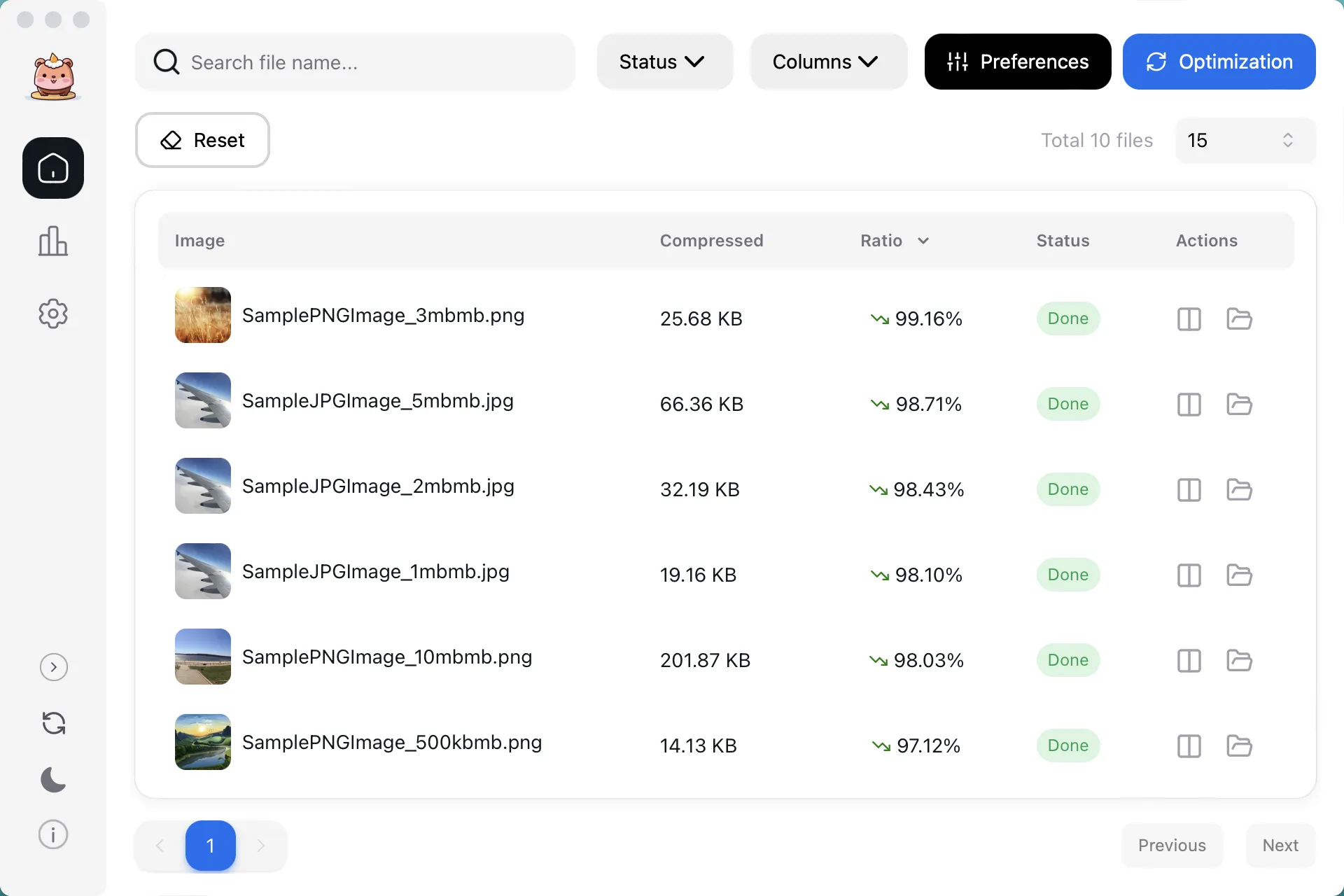Click the refresh icon in the sidebar

pyautogui.click(x=52, y=722)
